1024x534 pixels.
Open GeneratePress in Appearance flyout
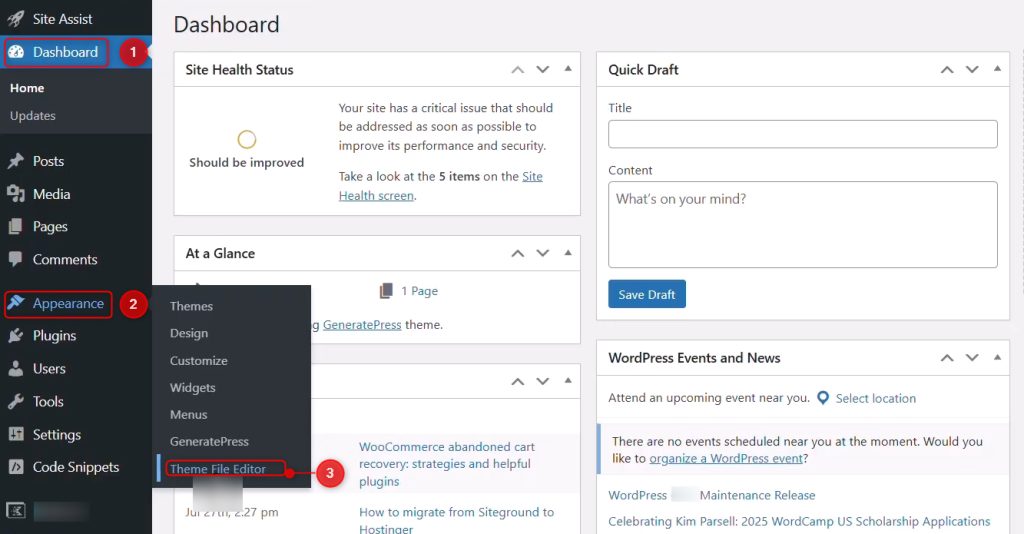tap(209, 441)
